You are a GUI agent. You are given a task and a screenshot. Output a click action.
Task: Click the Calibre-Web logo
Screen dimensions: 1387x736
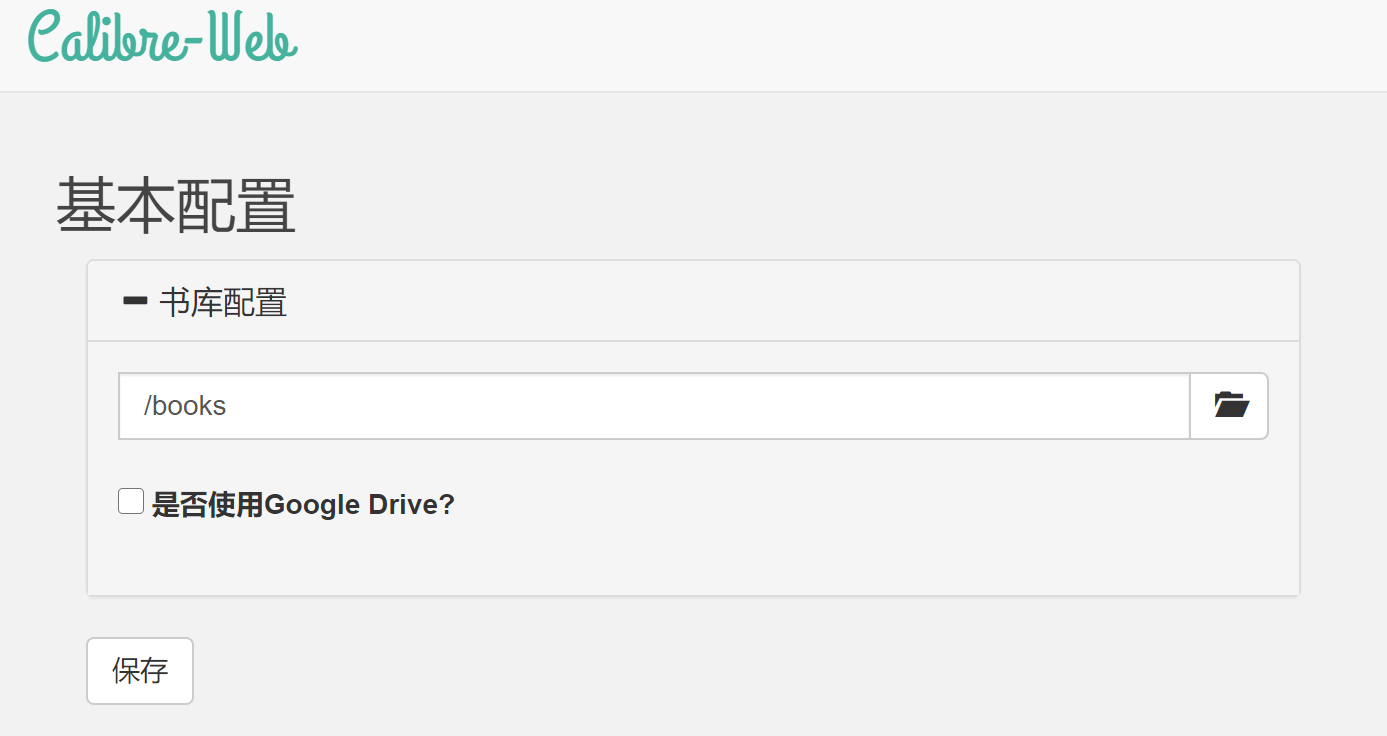tap(163, 38)
